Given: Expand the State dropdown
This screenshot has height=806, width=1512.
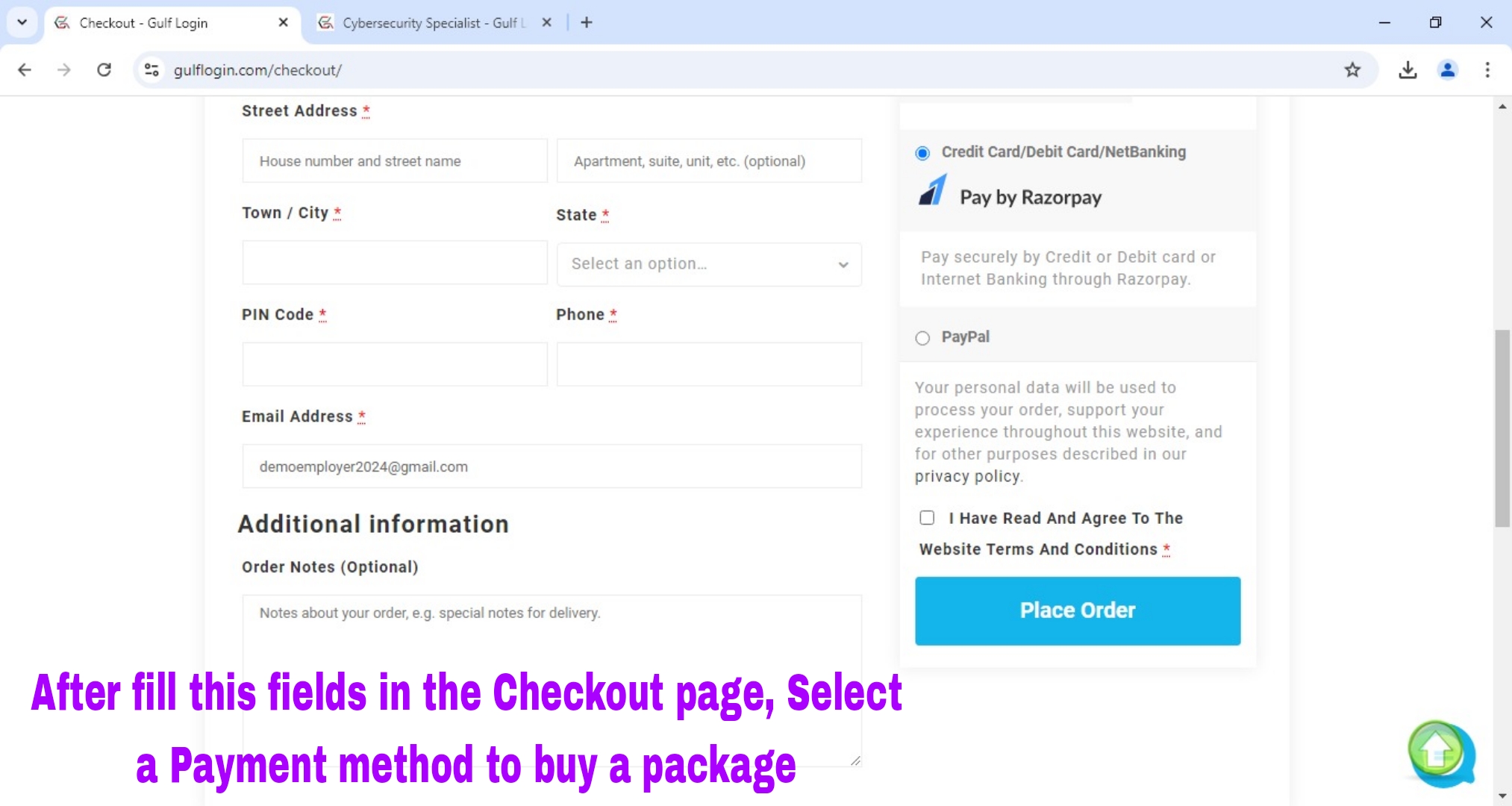Looking at the screenshot, I should (x=708, y=264).
